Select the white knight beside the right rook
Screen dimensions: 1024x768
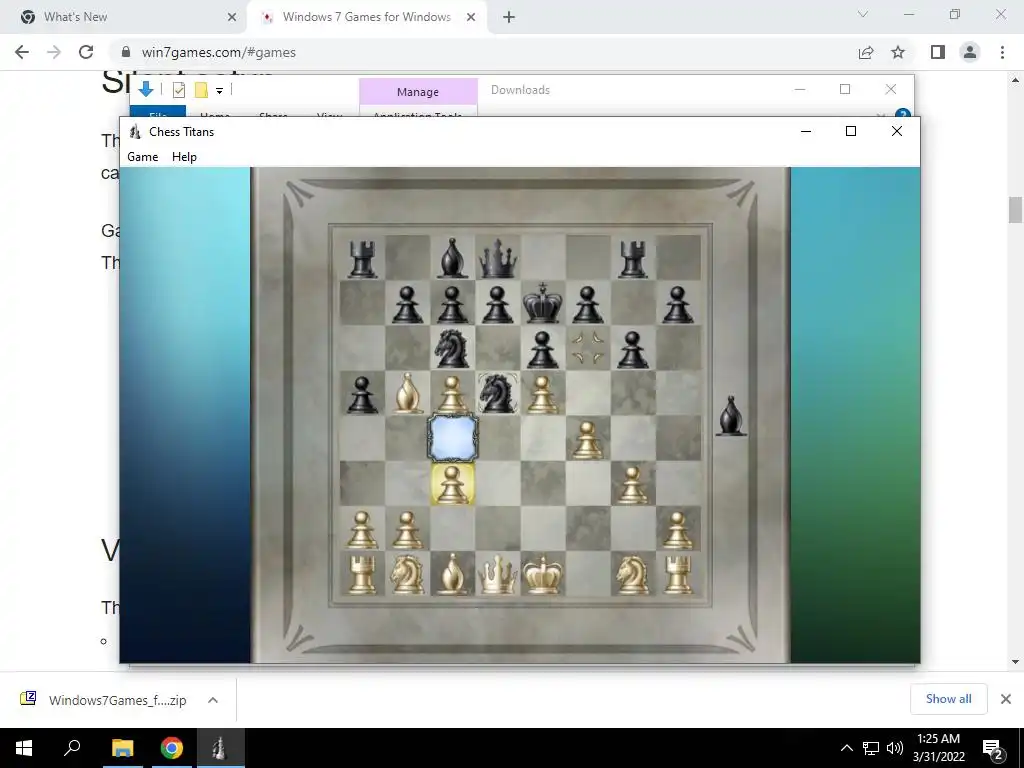[x=632, y=574]
